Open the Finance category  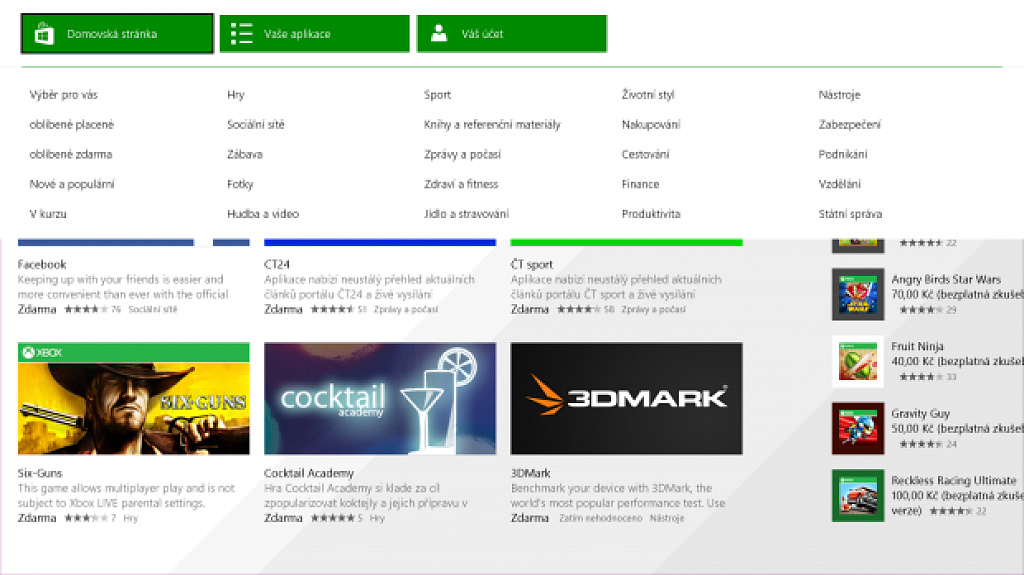[x=641, y=184]
